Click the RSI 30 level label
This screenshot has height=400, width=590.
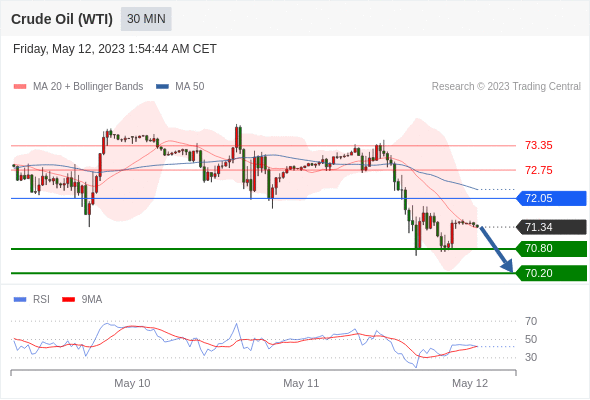(x=531, y=357)
